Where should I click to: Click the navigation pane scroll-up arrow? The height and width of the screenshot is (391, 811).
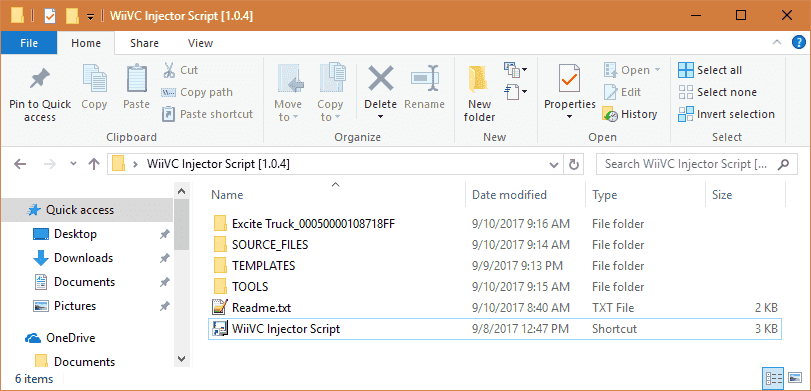click(x=181, y=190)
